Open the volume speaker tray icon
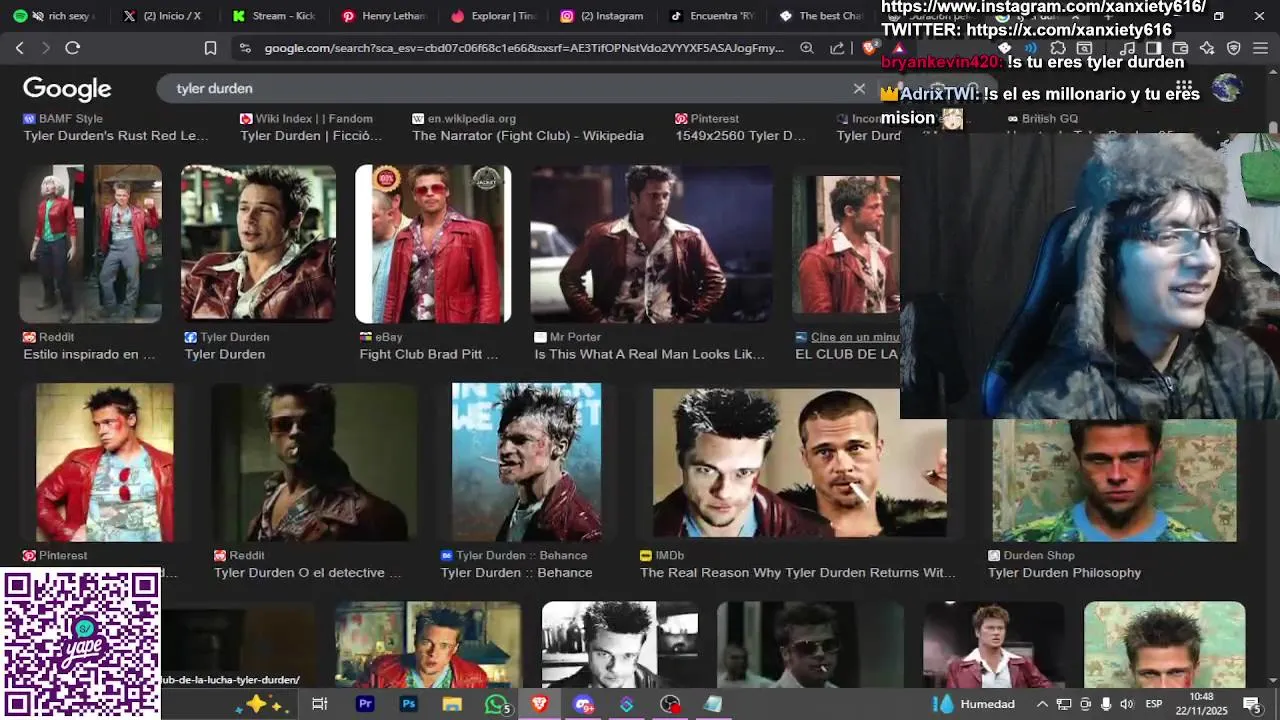Screen dimensions: 1280x720 point(1126,704)
